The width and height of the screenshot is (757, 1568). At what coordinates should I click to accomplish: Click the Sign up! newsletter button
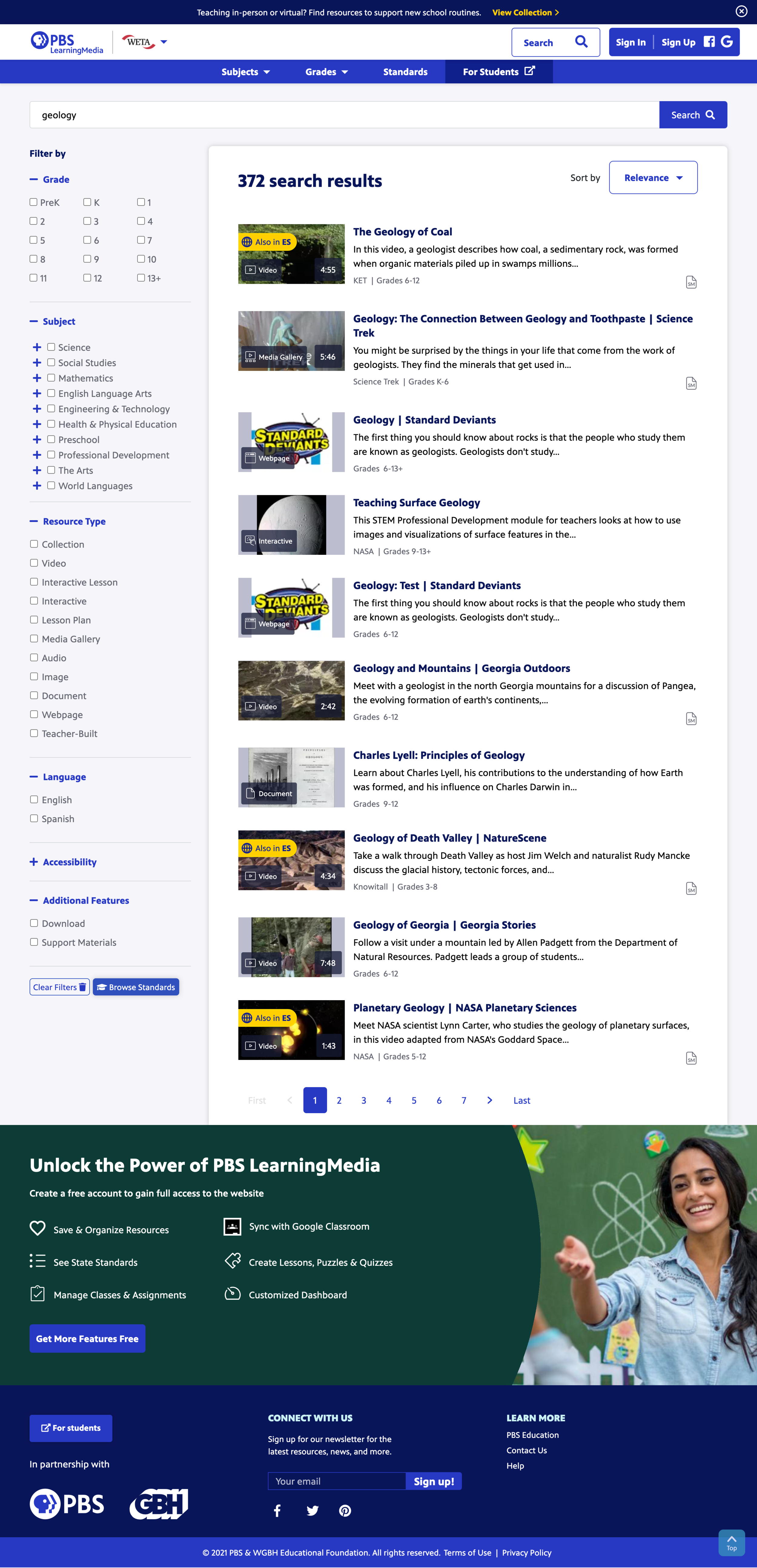pos(434,1482)
